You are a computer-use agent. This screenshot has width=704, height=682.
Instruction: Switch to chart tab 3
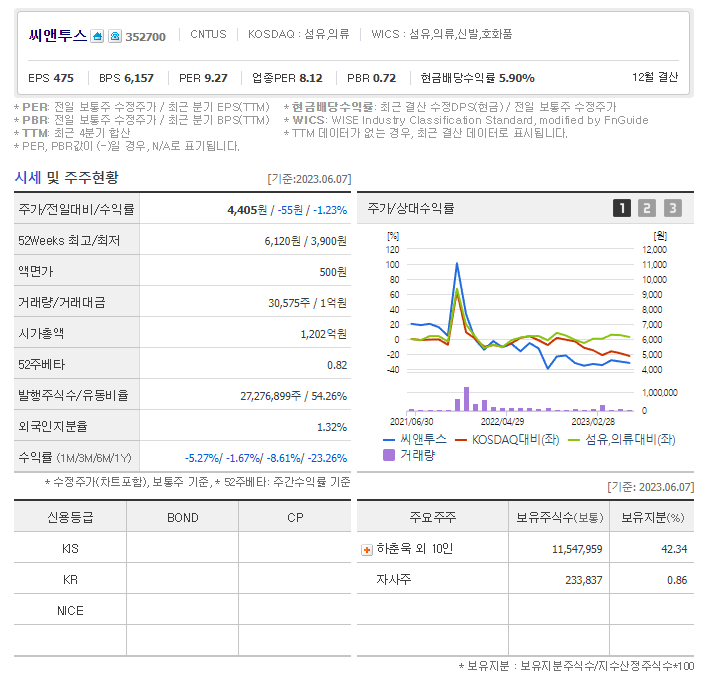pyautogui.click(x=673, y=208)
